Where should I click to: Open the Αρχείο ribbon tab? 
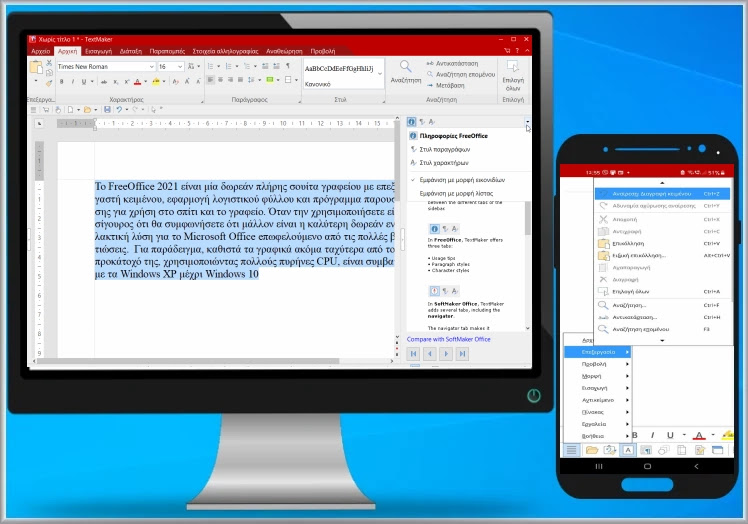click(x=41, y=52)
